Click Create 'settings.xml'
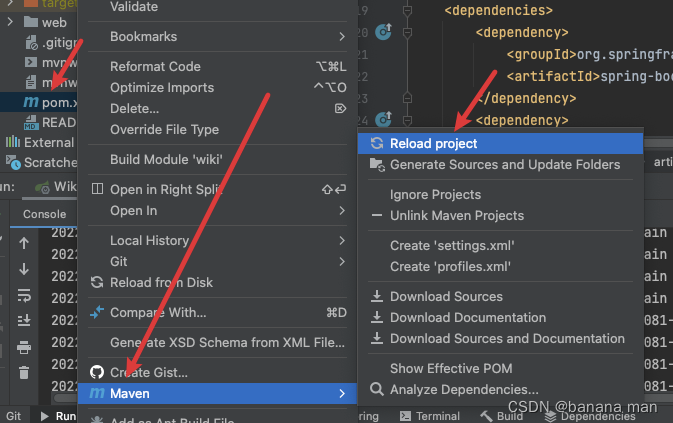This screenshot has width=673, height=423. point(500,245)
